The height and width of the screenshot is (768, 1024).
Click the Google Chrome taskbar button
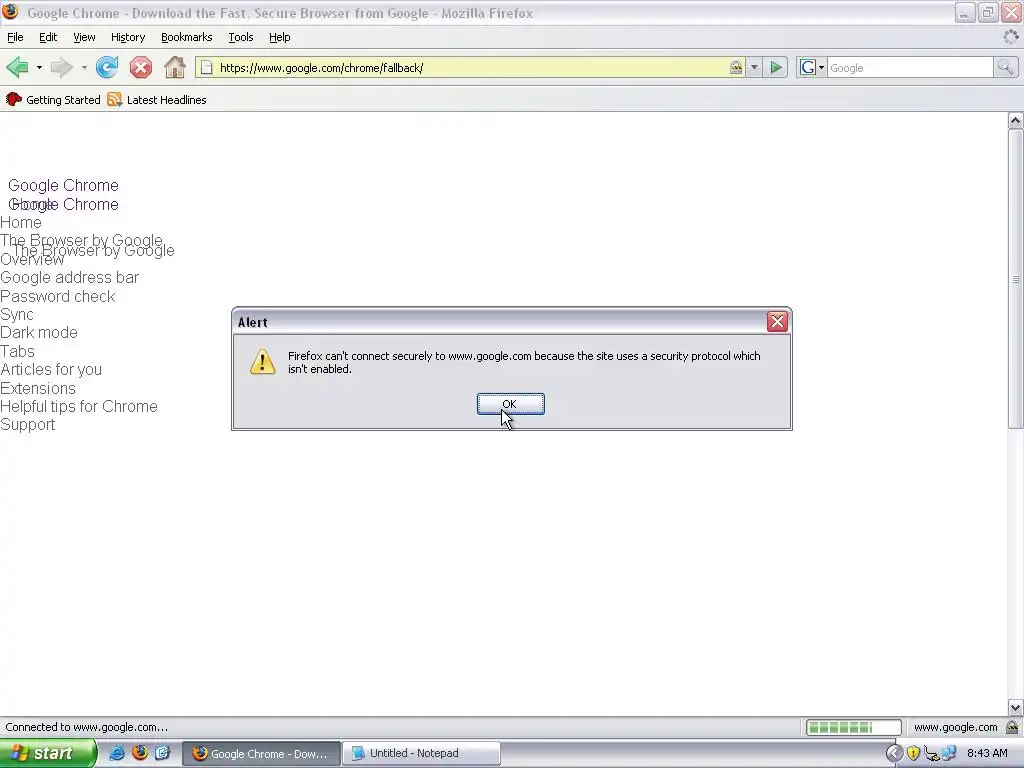point(261,753)
